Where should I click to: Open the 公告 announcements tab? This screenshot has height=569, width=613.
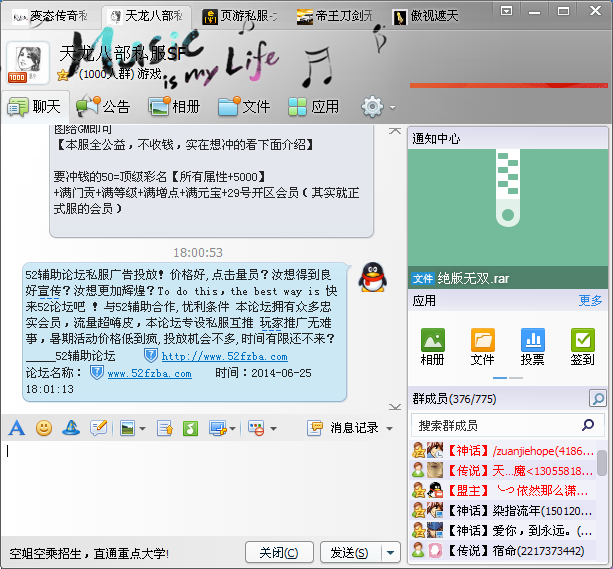pos(103,106)
